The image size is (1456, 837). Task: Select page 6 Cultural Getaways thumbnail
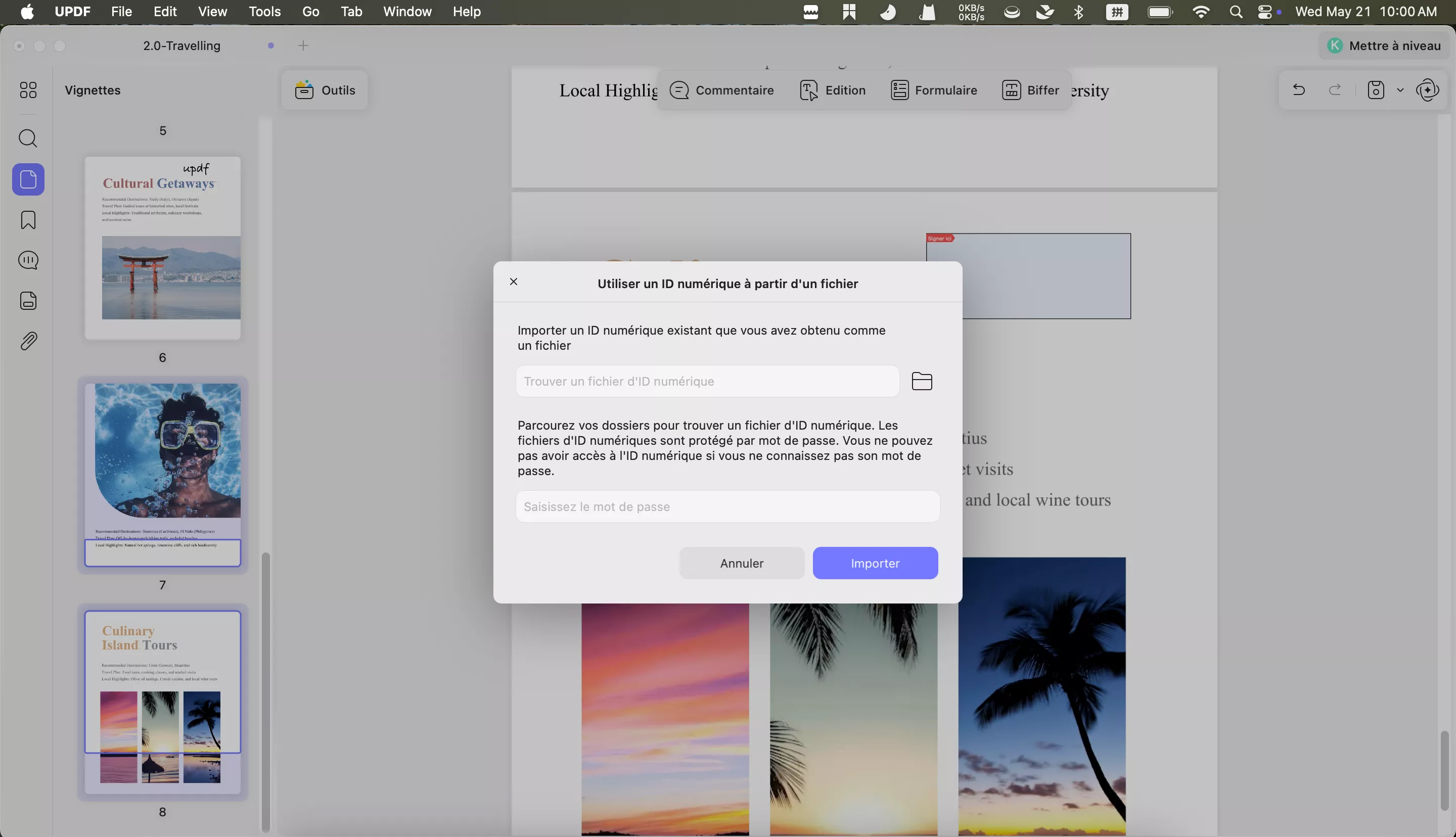click(163, 248)
